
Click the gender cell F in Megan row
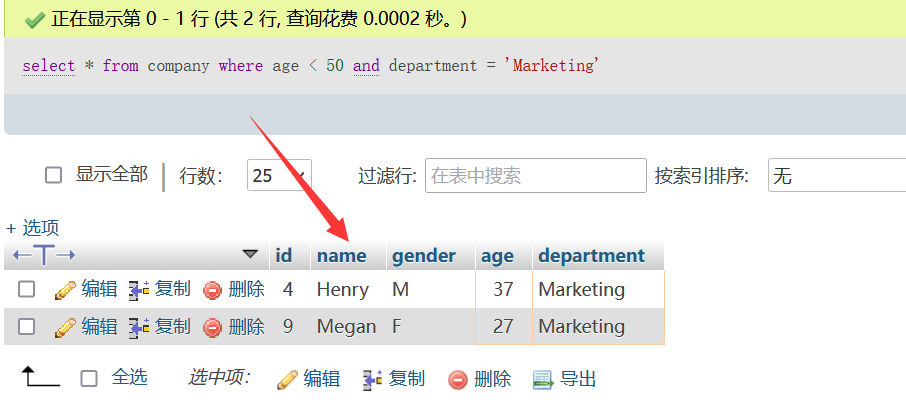[x=431, y=327]
